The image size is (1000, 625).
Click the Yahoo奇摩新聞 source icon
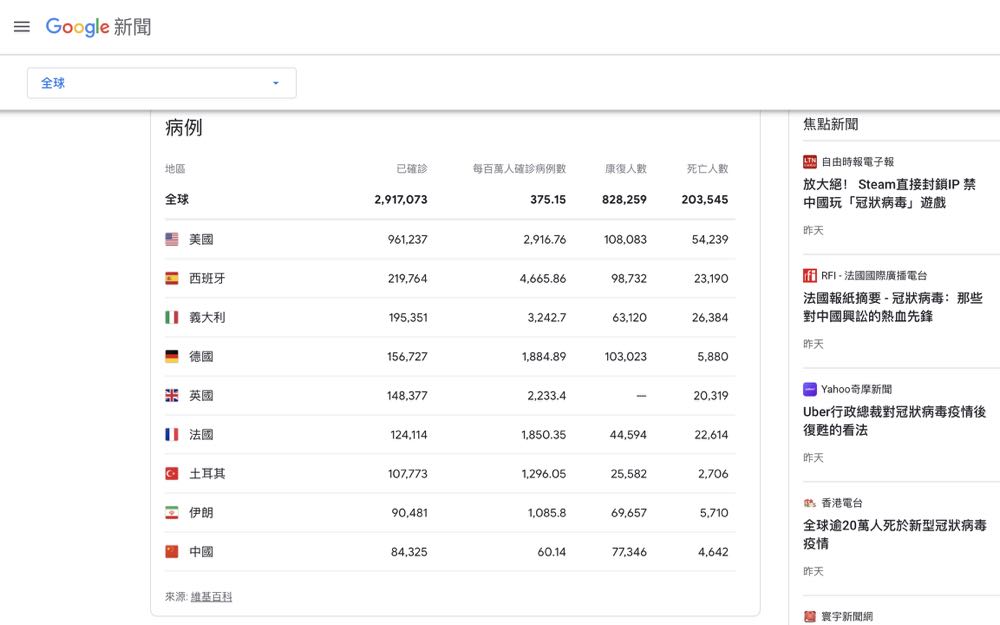(810, 389)
